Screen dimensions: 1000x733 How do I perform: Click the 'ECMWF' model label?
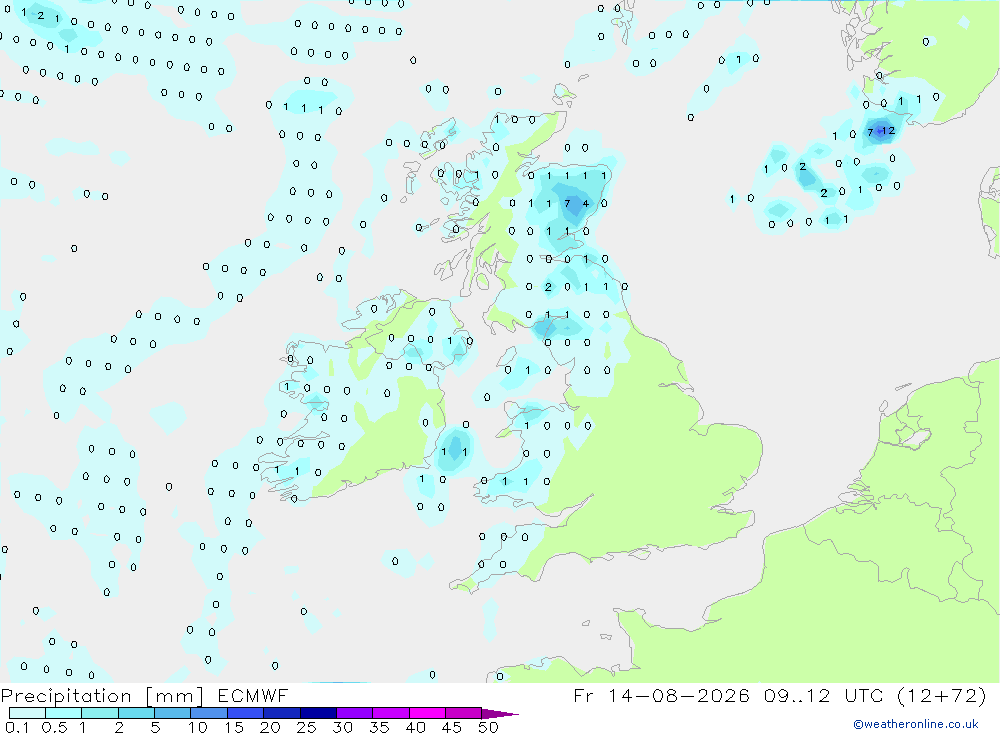[253, 695]
